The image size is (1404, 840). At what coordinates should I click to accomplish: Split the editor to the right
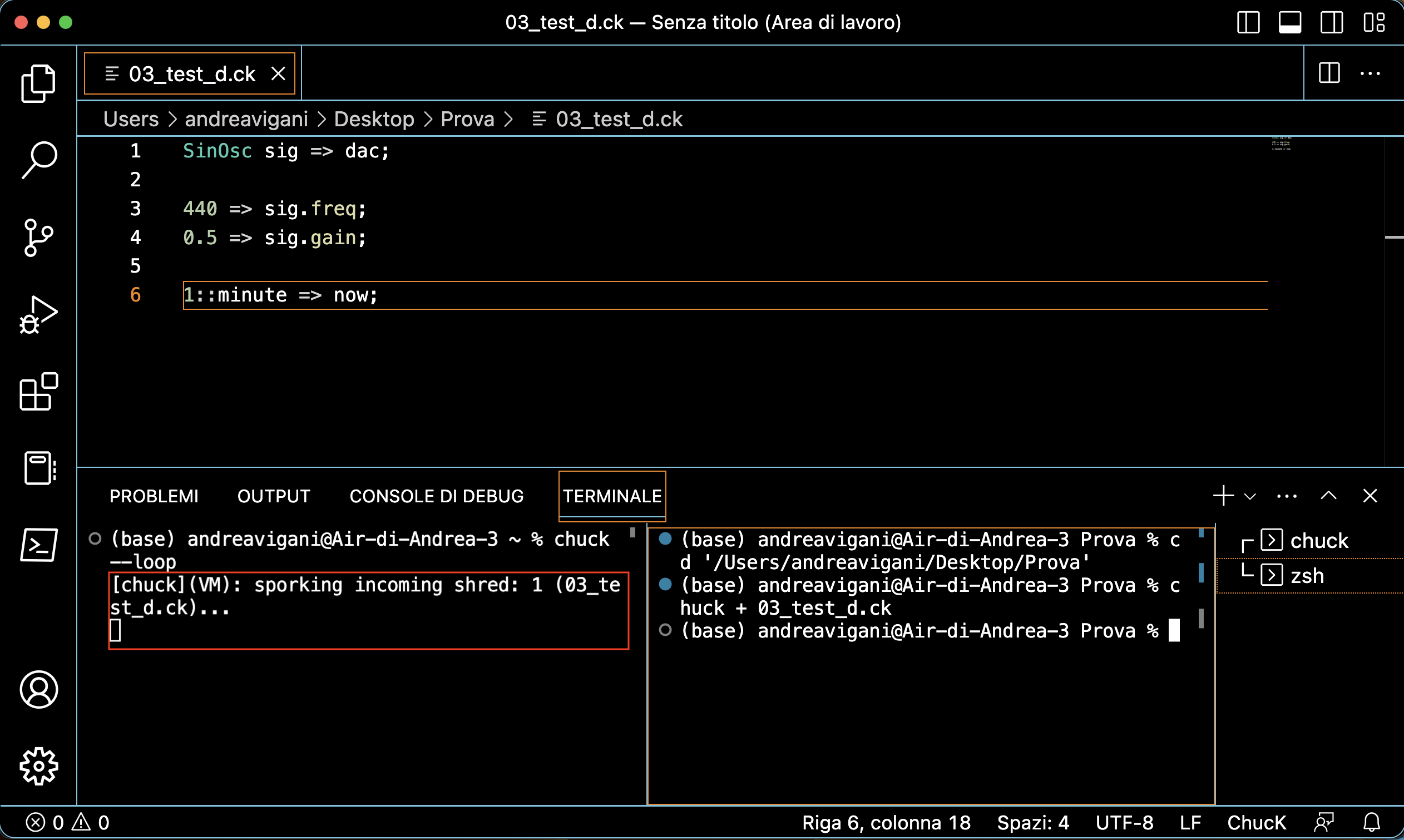point(1329,73)
